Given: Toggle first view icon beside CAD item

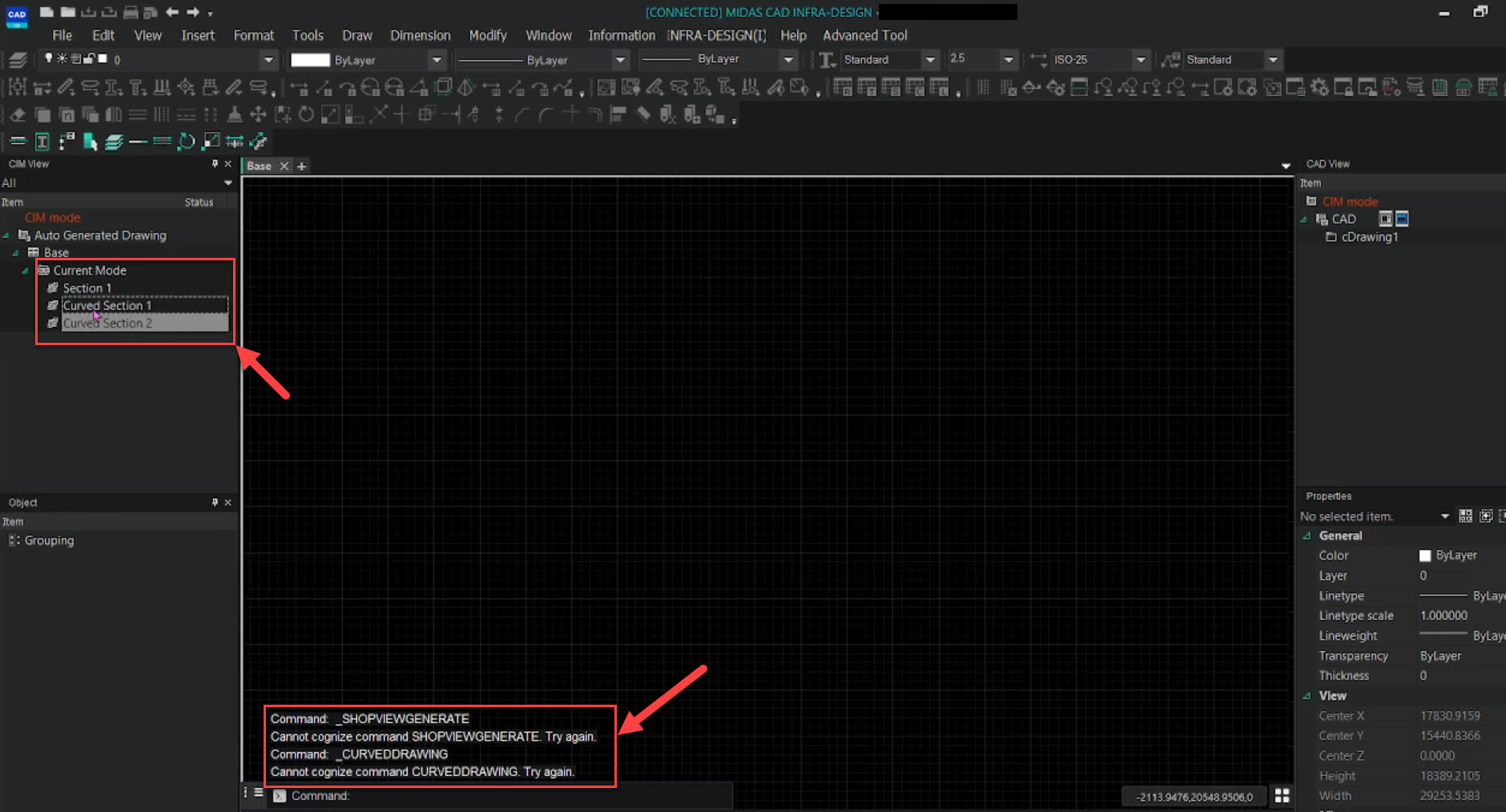Looking at the screenshot, I should [1385, 219].
